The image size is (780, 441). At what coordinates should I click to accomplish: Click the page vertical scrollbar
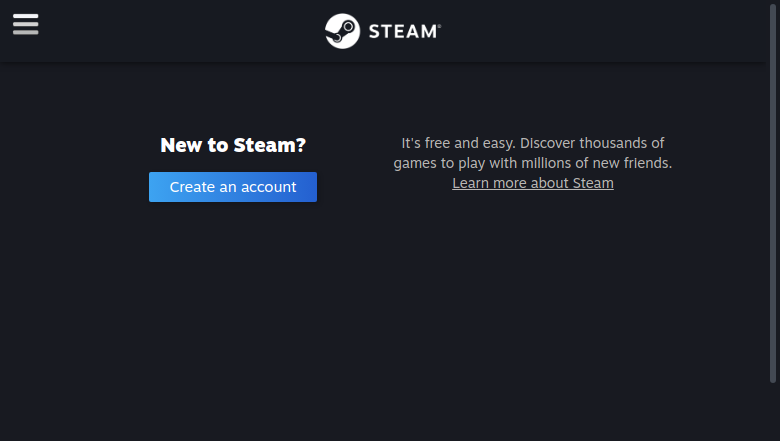[x=773, y=194]
